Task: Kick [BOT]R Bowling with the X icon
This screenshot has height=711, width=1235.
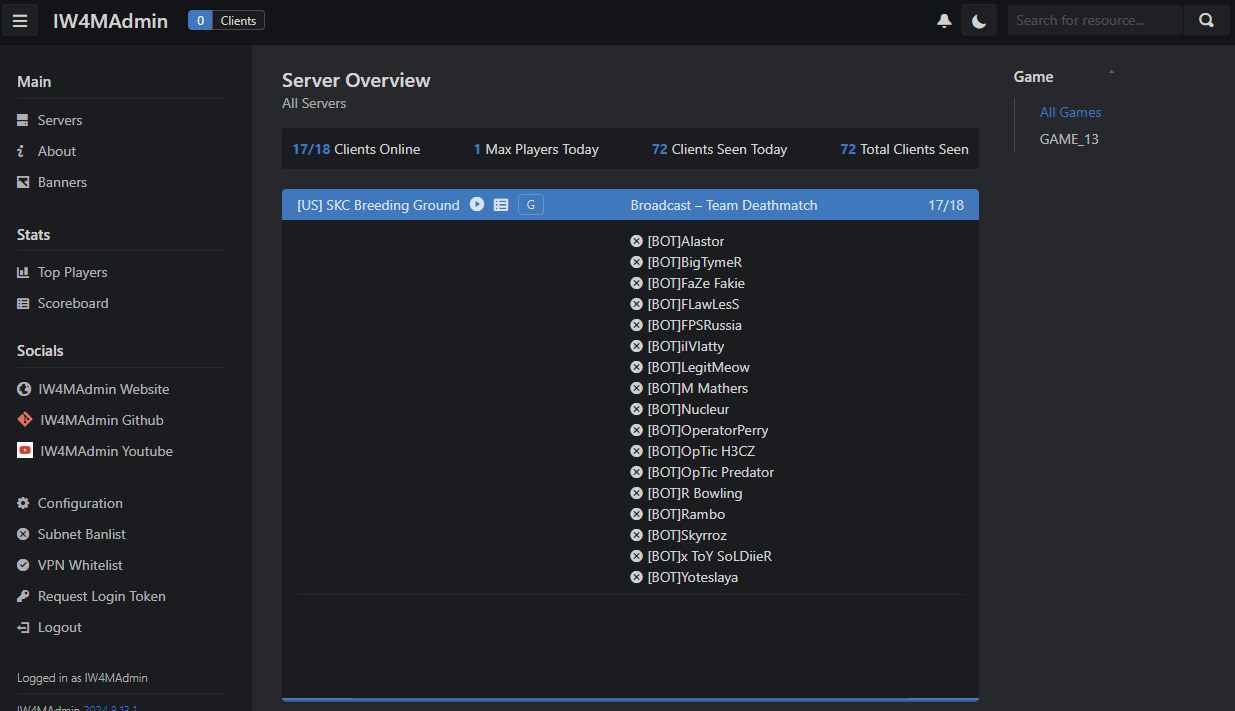Action: (636, 493)
